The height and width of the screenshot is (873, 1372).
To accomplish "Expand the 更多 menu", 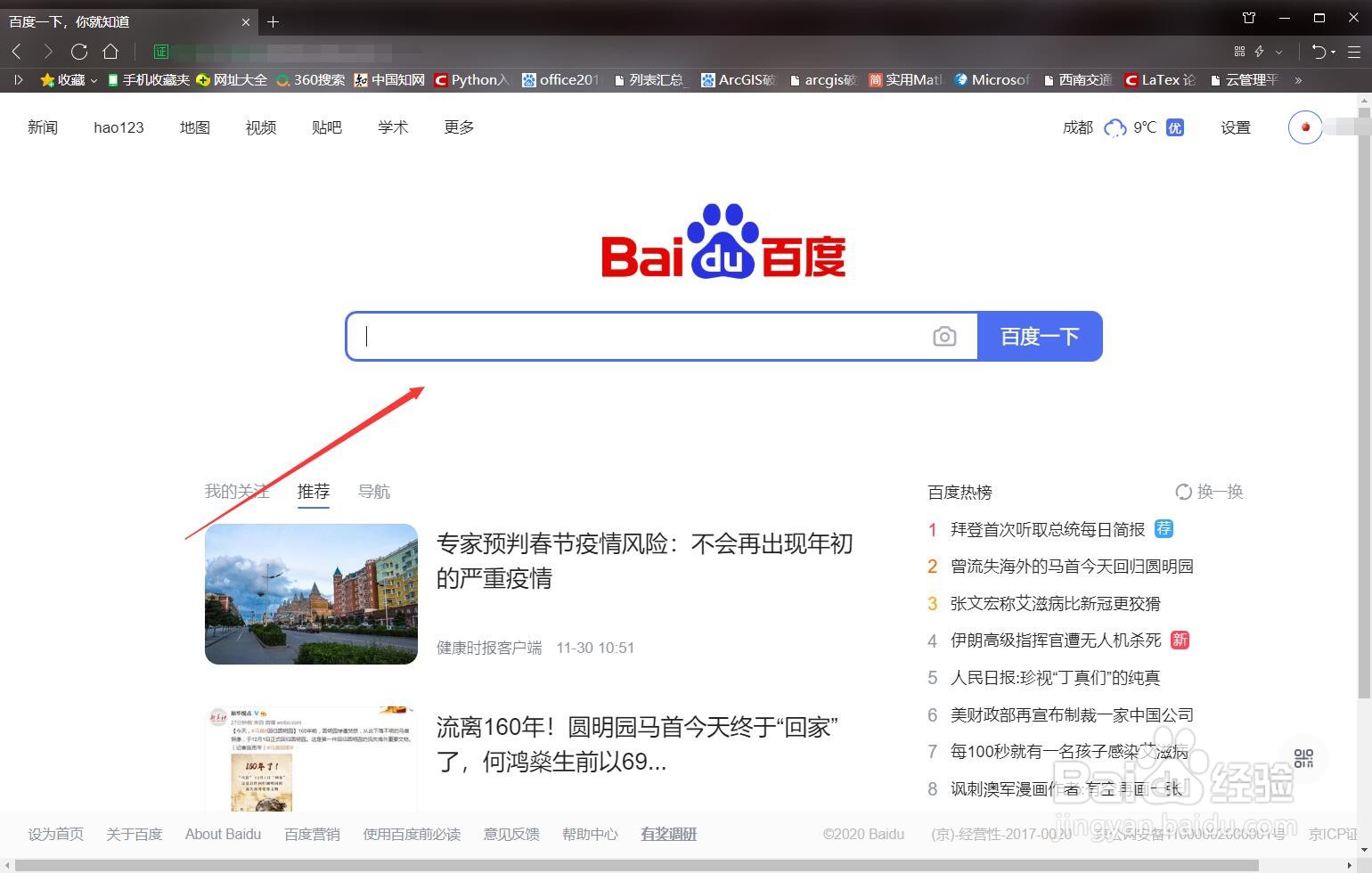I will click(459, 127).
